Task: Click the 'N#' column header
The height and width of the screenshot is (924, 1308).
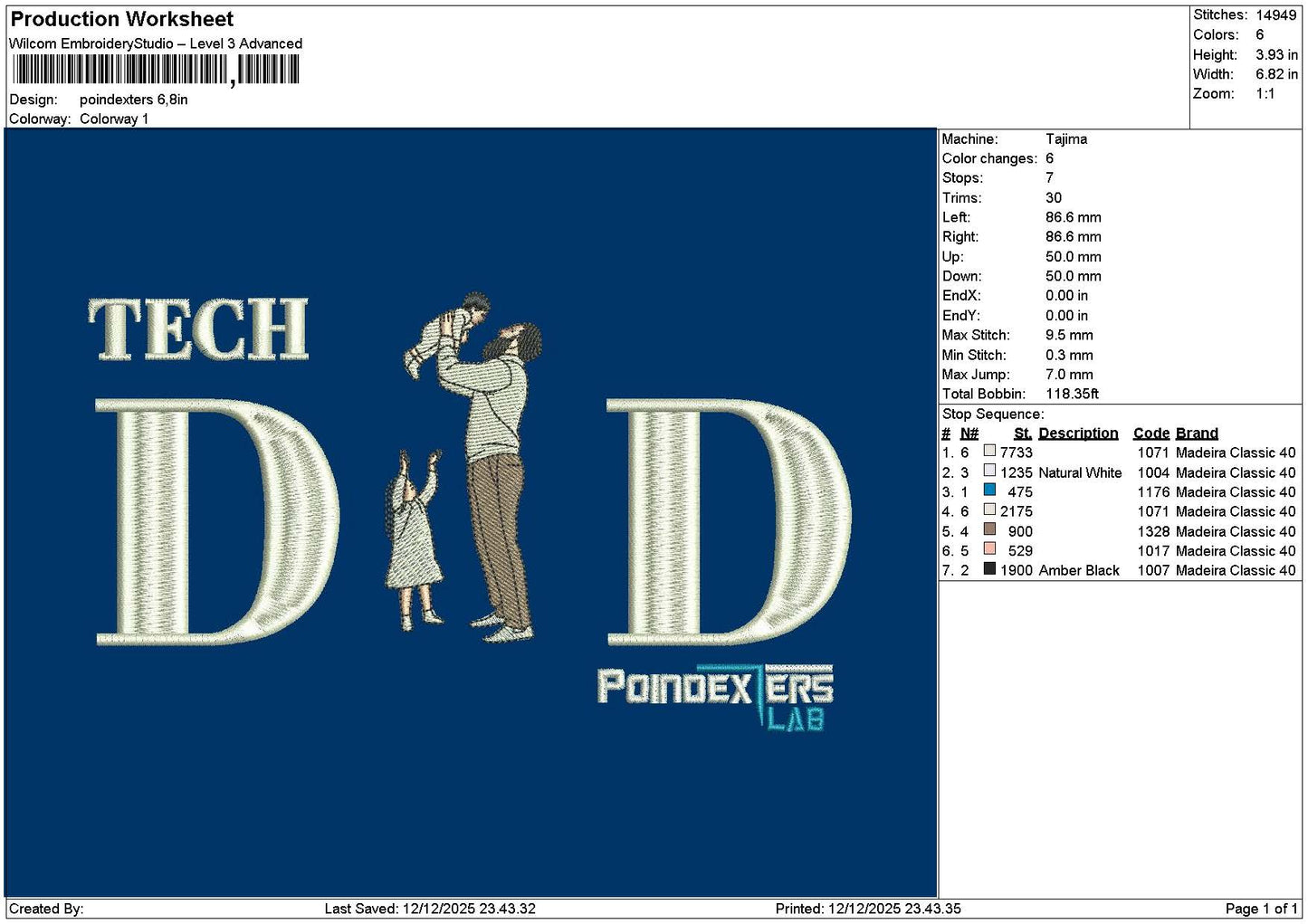Action: pos(969,433)
